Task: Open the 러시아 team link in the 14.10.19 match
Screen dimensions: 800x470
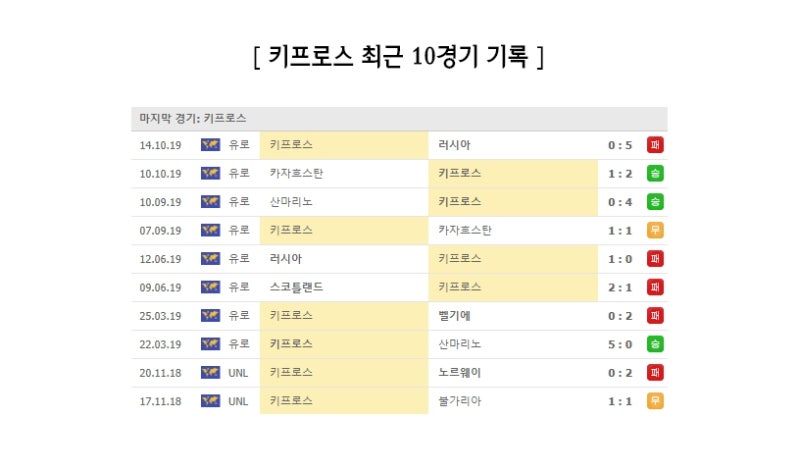Action: coord(454,145)
